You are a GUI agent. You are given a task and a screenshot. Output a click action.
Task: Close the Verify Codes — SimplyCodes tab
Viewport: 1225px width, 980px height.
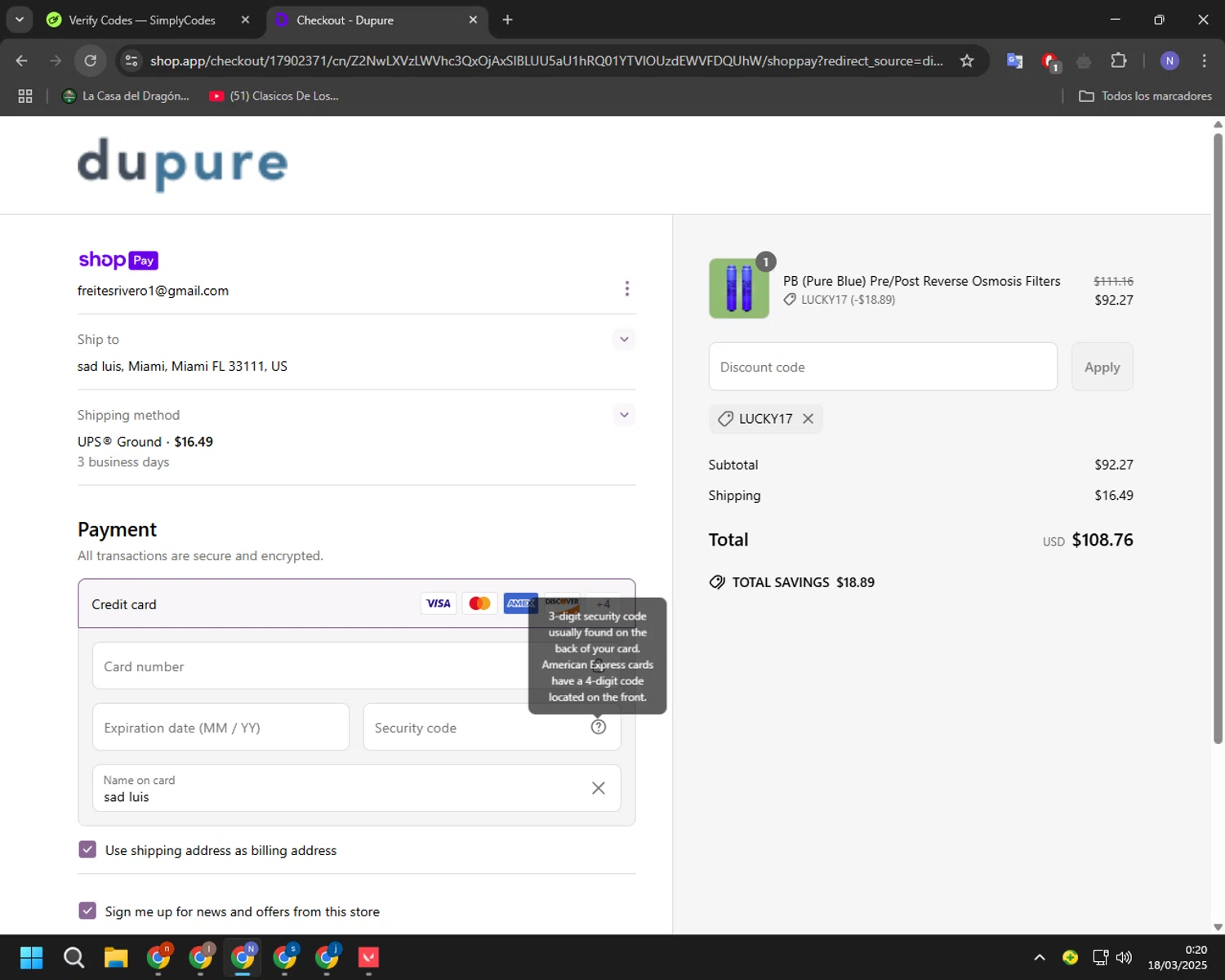pos(245,20)
